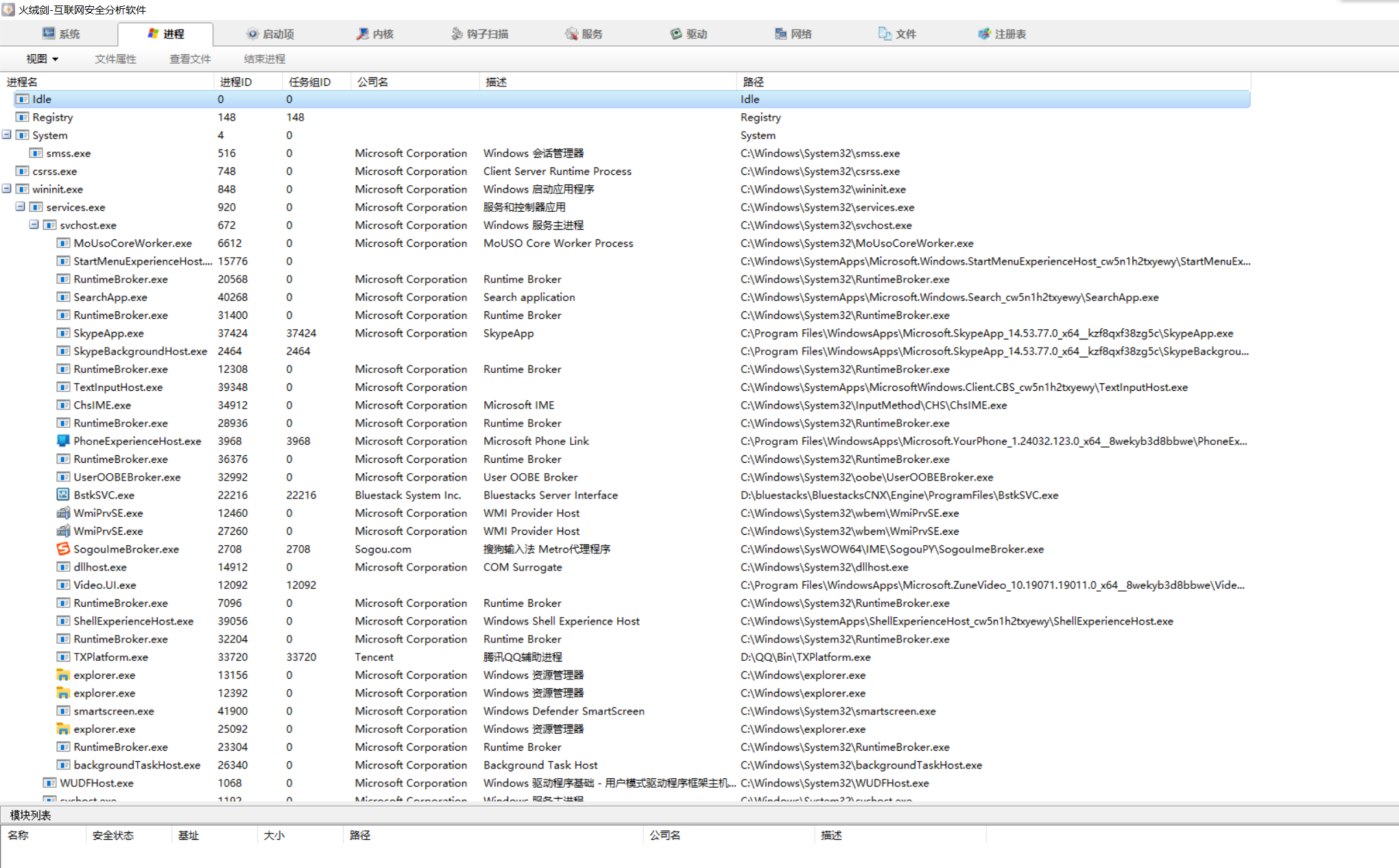Click the TextInputHost.exe process icon
The width and height of the screenshot is (1399, 868).
(x=63, y=387)
